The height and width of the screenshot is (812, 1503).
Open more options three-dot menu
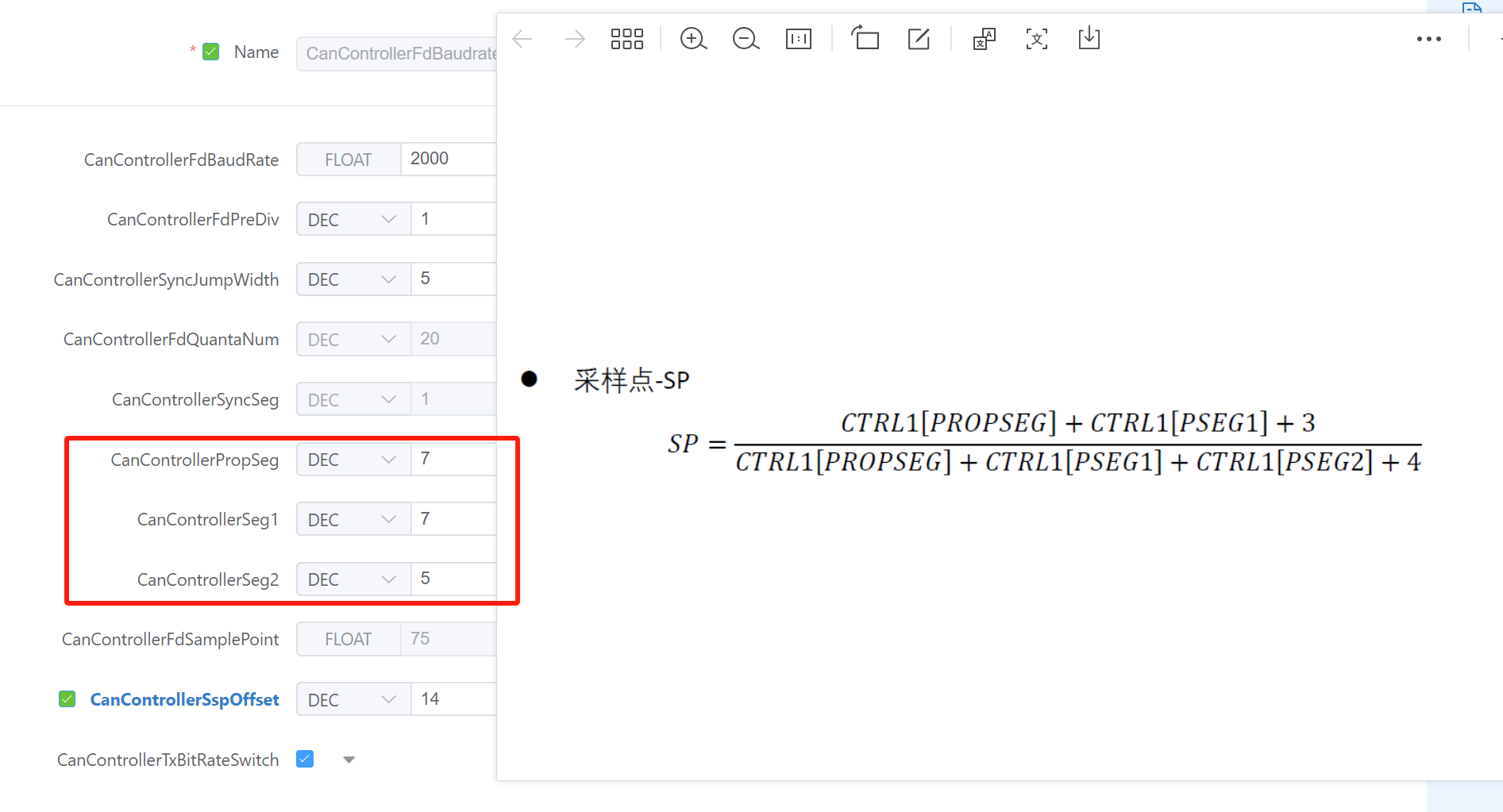tap(1429, 39)
